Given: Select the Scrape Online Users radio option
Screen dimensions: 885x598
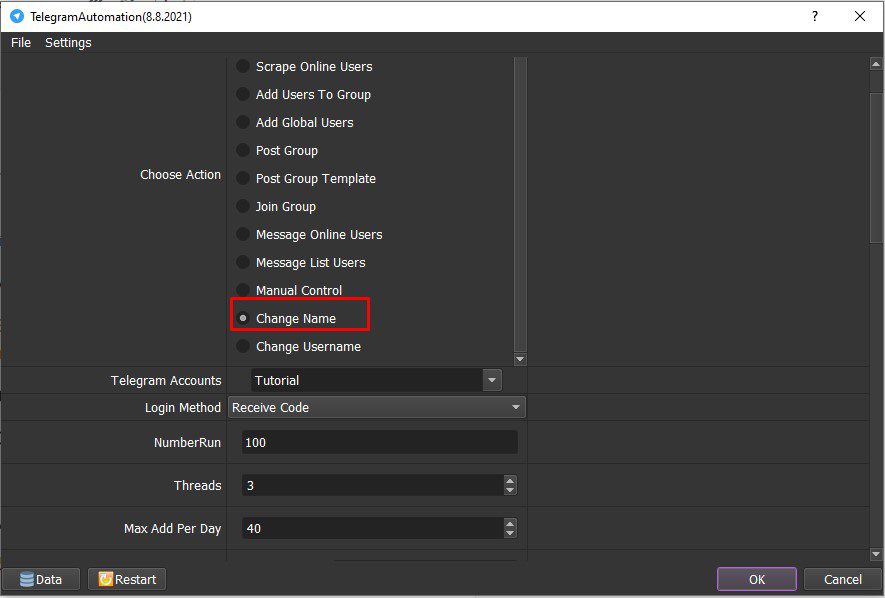Looking at the screenshot, I should (243, 66).
